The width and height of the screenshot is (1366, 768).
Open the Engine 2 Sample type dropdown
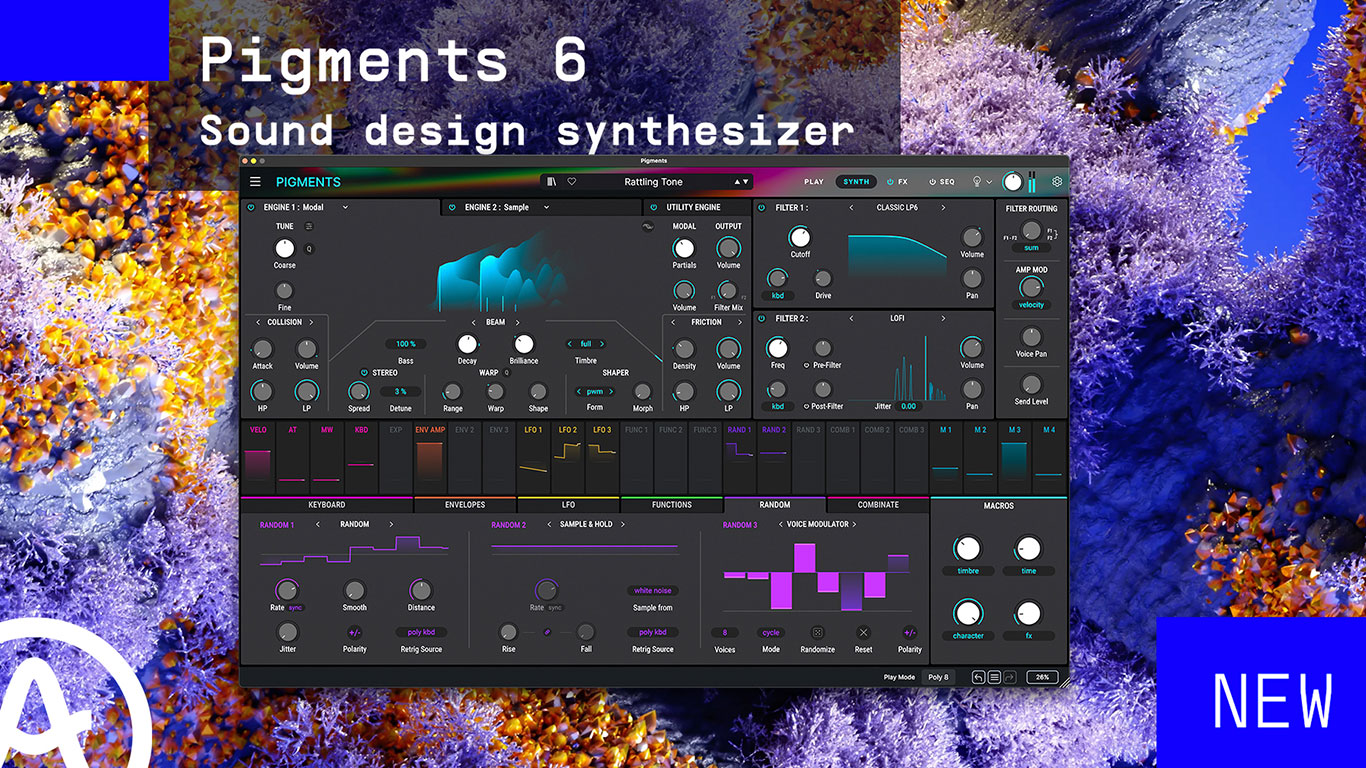tap(546, 207)
